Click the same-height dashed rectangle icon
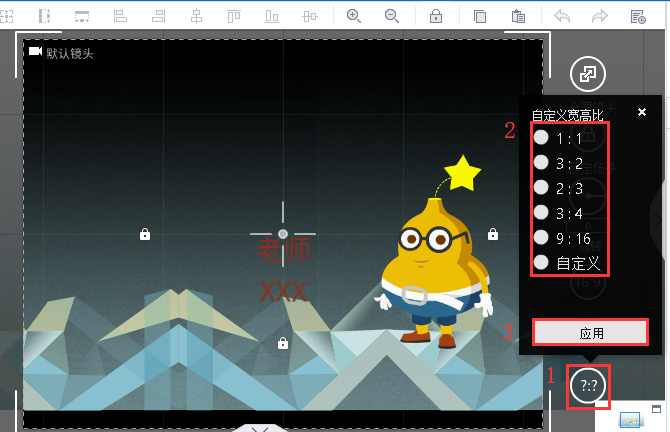The width and height of the screenshot is (670, 432). click(x=44, y=16)
